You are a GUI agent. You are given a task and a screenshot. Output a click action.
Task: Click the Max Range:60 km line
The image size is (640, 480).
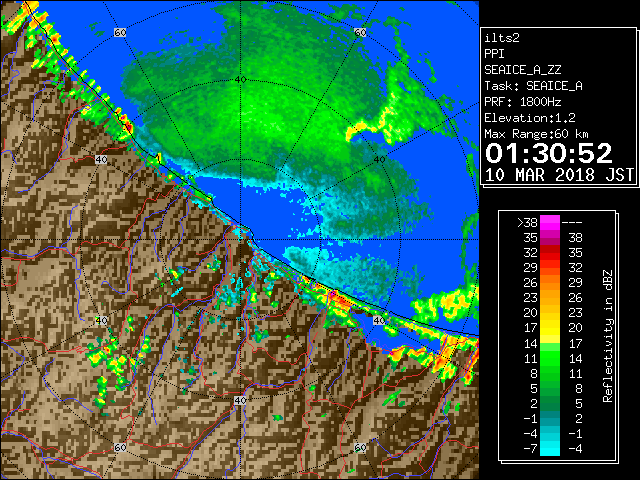tap(536, 134)
